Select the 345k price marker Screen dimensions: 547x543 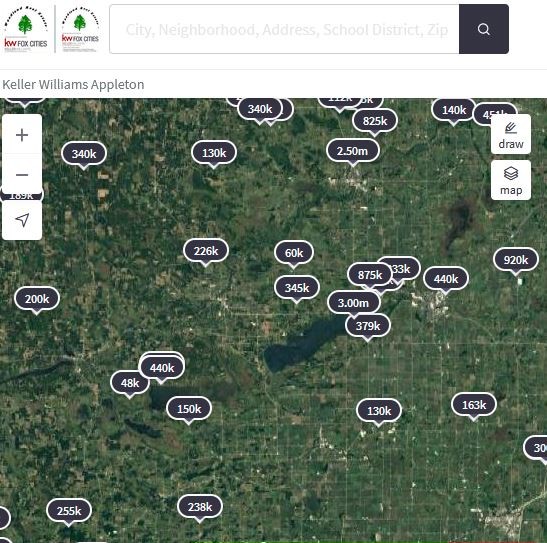click(297, 288)
